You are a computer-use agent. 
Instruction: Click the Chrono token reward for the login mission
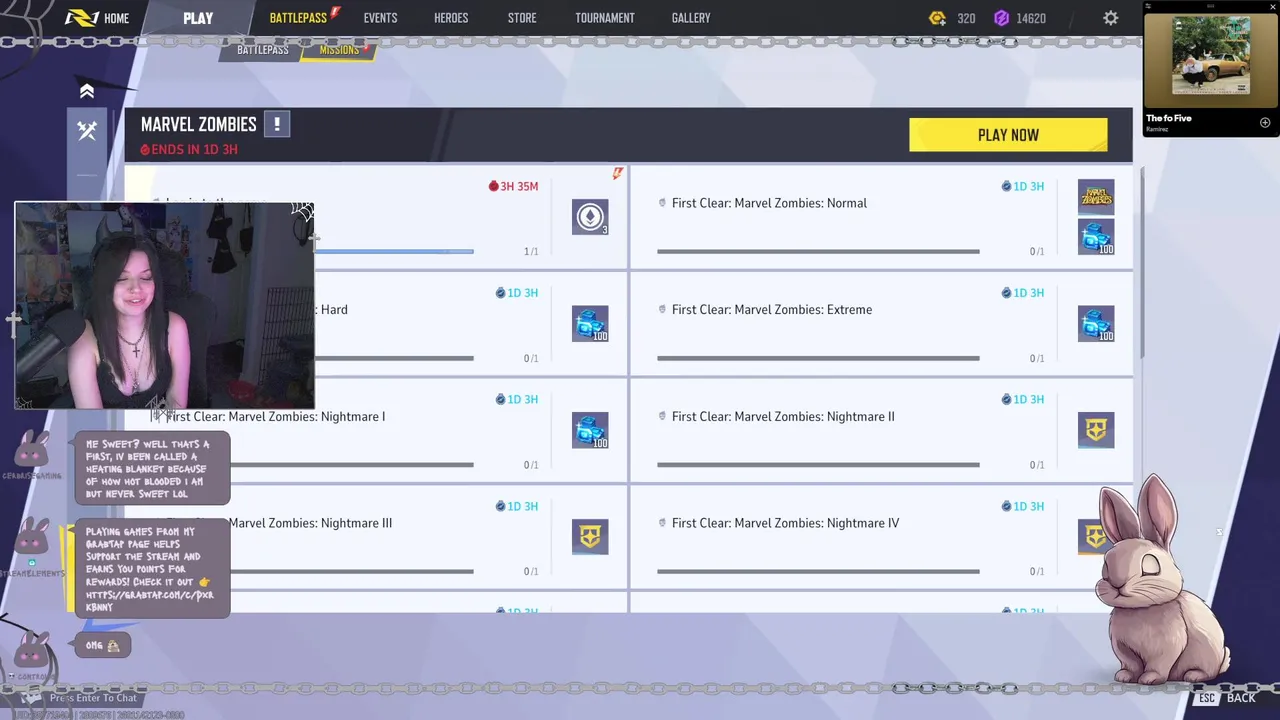coord(590,217)
